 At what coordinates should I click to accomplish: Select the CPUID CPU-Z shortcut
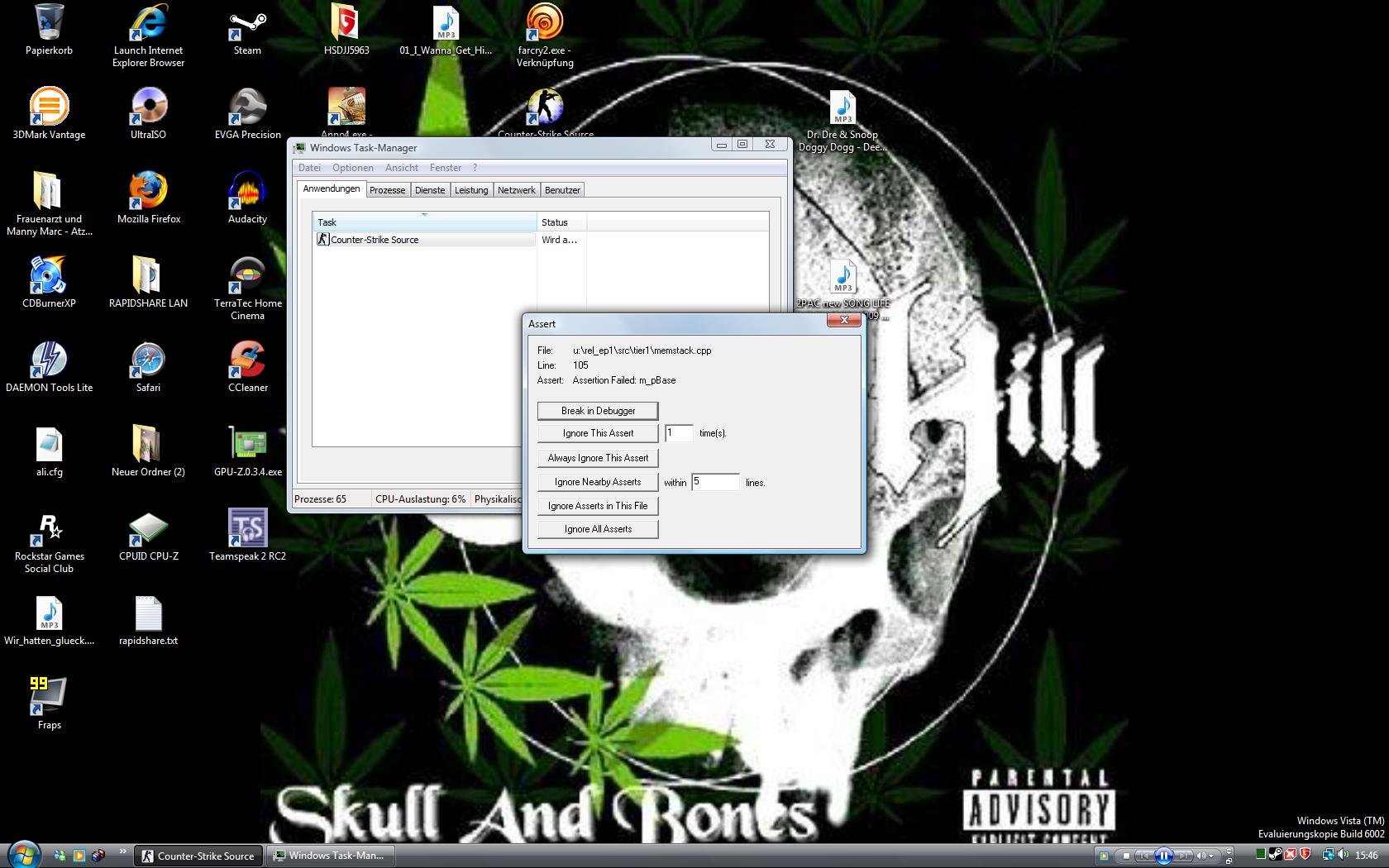[x=148, y=535]
